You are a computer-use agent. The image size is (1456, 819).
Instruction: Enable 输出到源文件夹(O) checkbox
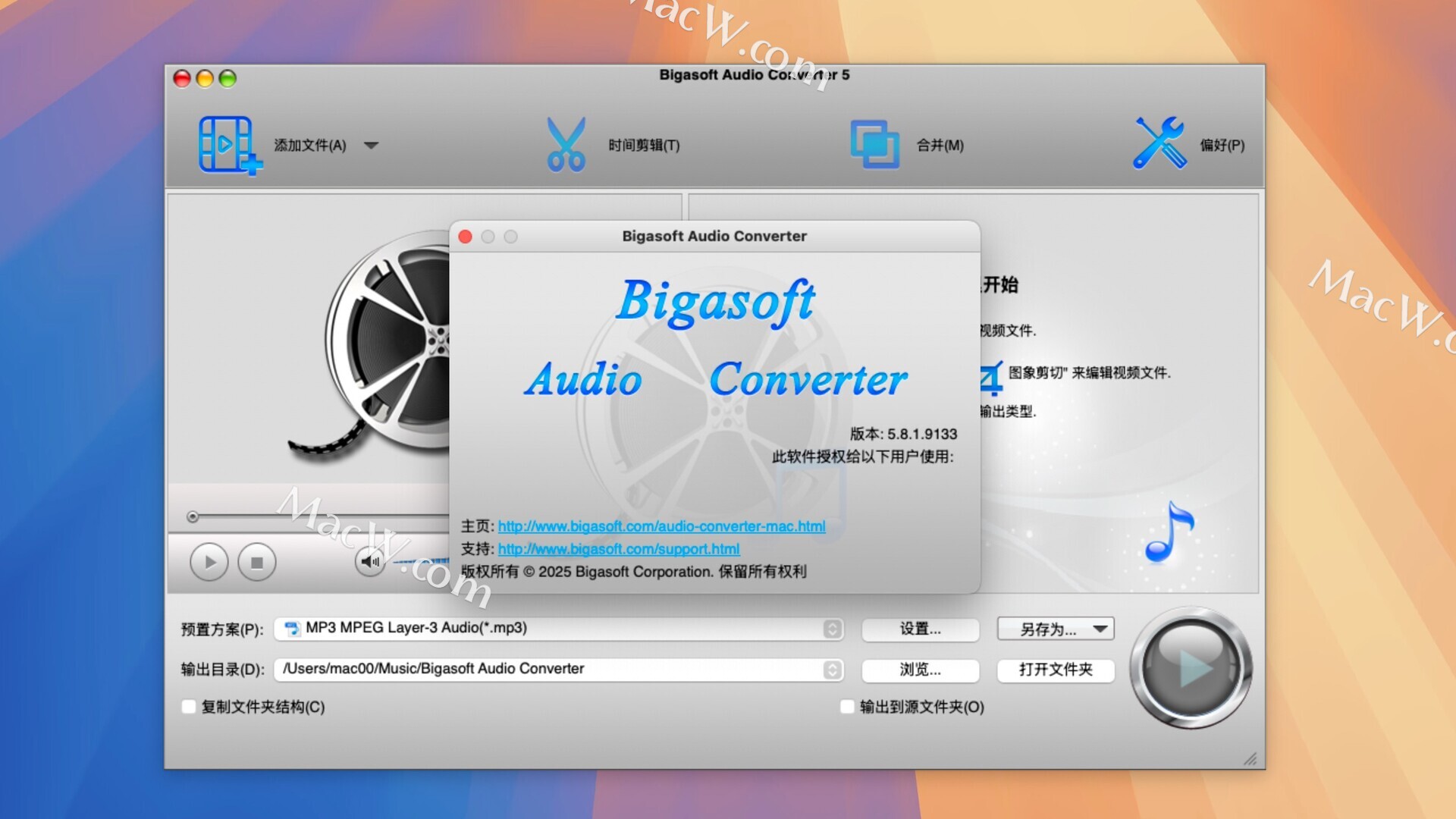[x=847, y=707]
